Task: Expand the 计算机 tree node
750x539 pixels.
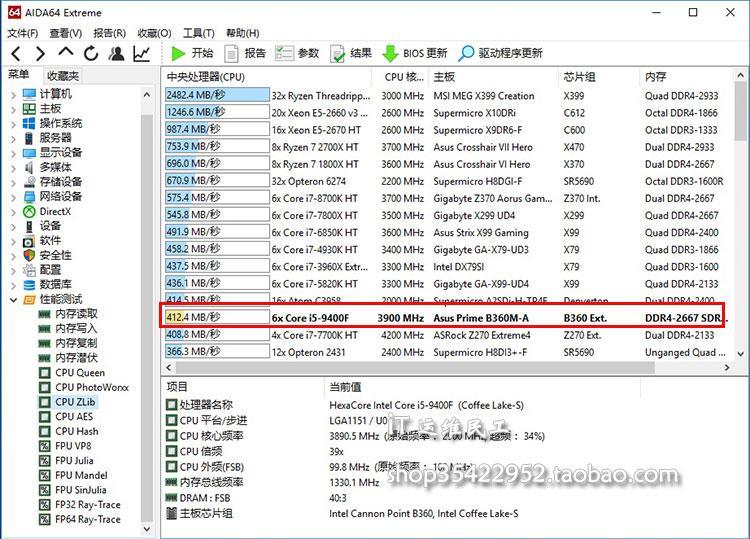Action: pyautogui.click(x=13, y=94)
